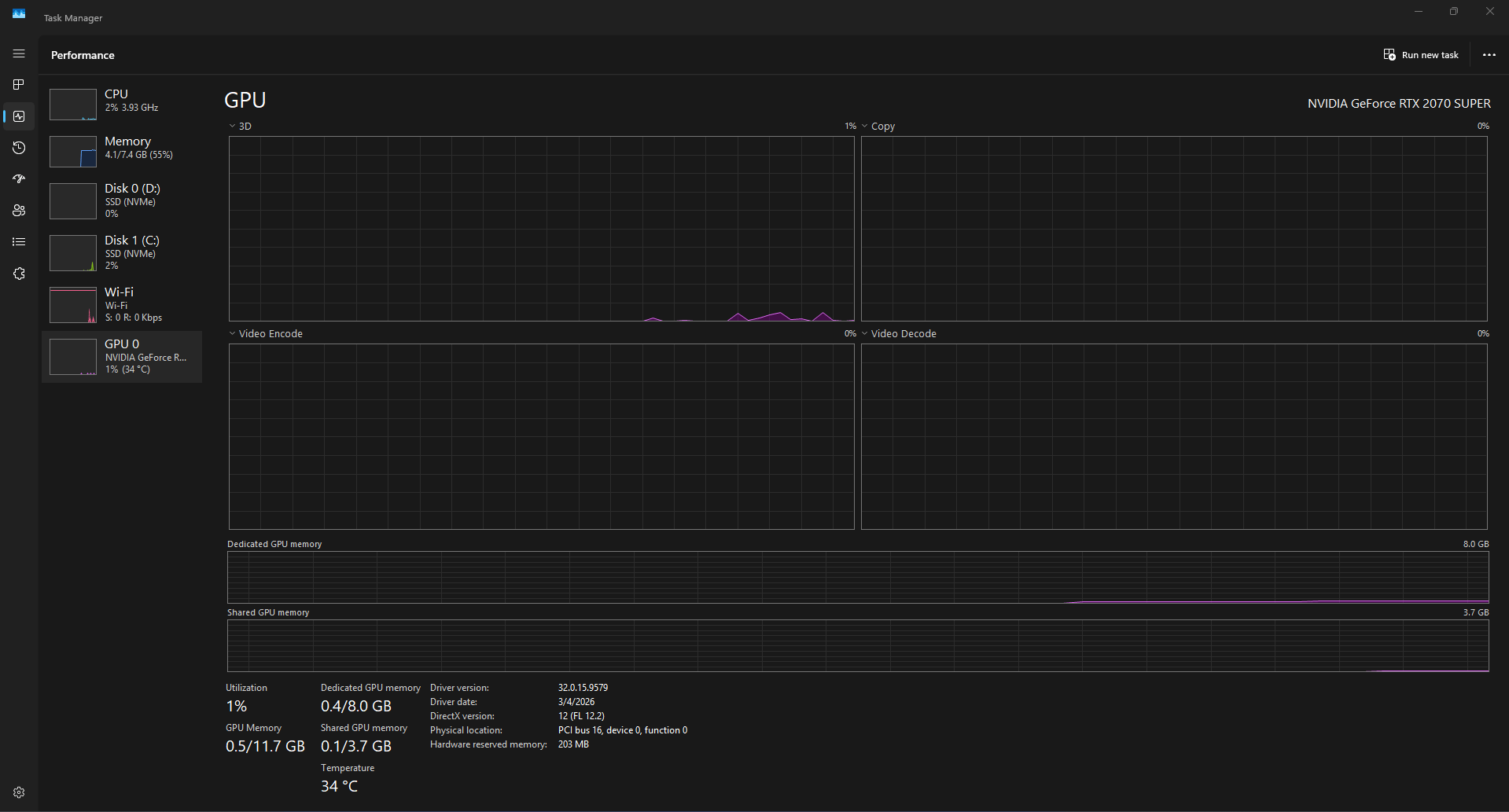This screenshot has height=812, width=1509.
Task: Open the Services puzzle icon
Action: [x=19, y=274]
